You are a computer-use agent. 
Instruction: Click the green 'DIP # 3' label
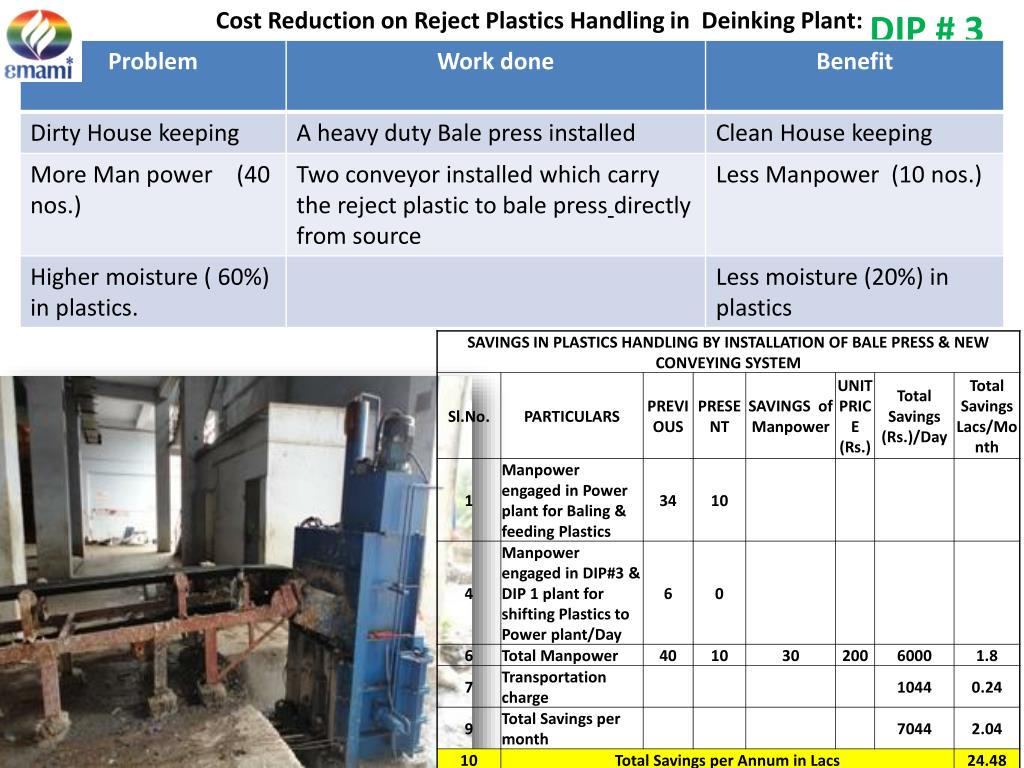926,29
